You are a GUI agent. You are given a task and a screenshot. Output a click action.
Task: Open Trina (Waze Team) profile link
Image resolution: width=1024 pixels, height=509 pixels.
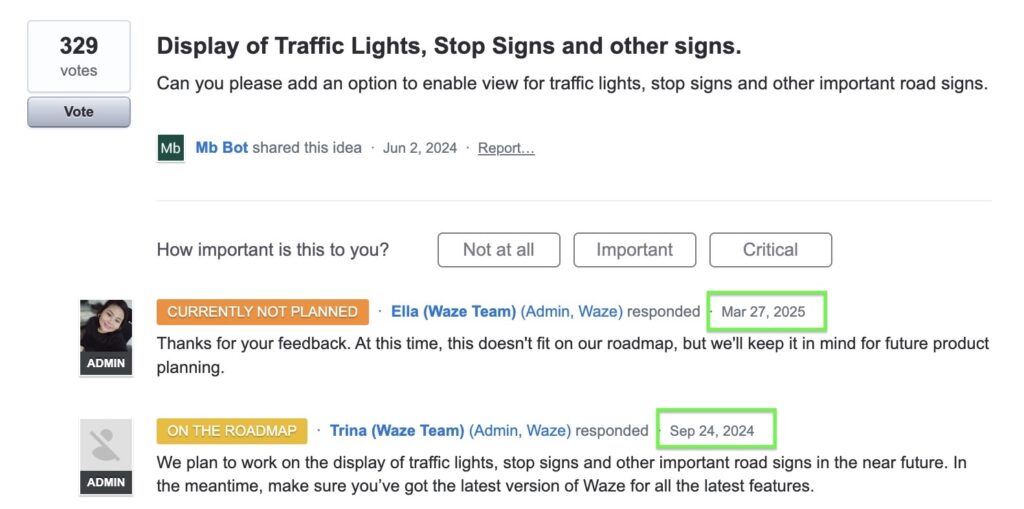point(397,431)
